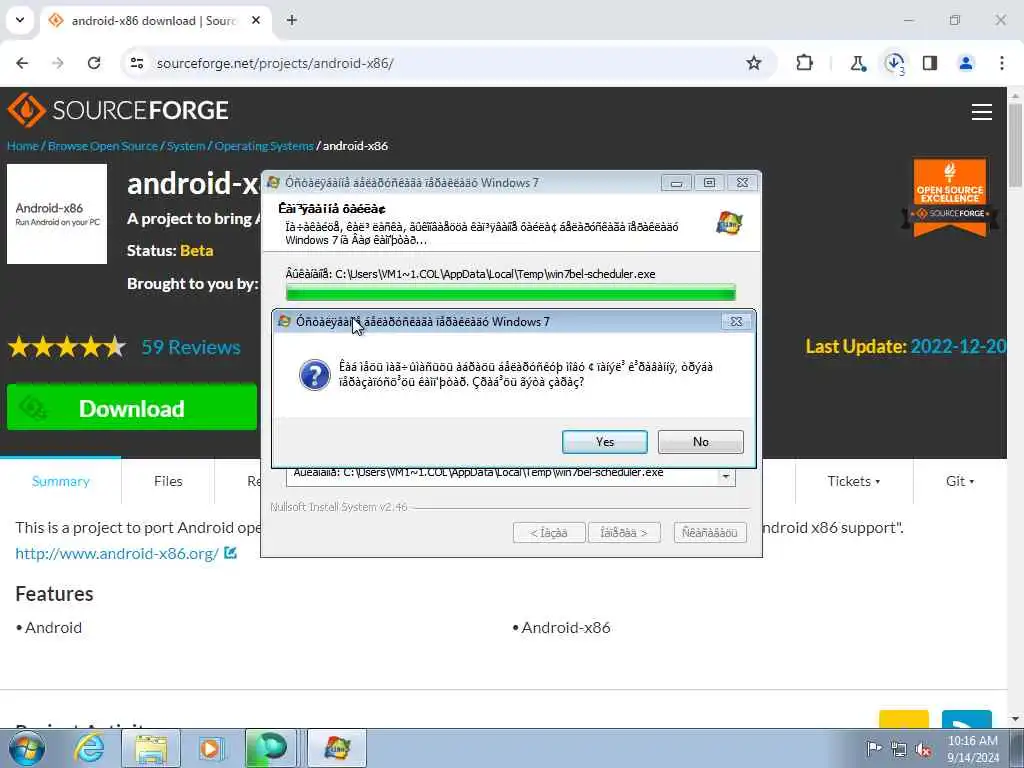Open Windows Explorer from the taskbar

point(151,748)
